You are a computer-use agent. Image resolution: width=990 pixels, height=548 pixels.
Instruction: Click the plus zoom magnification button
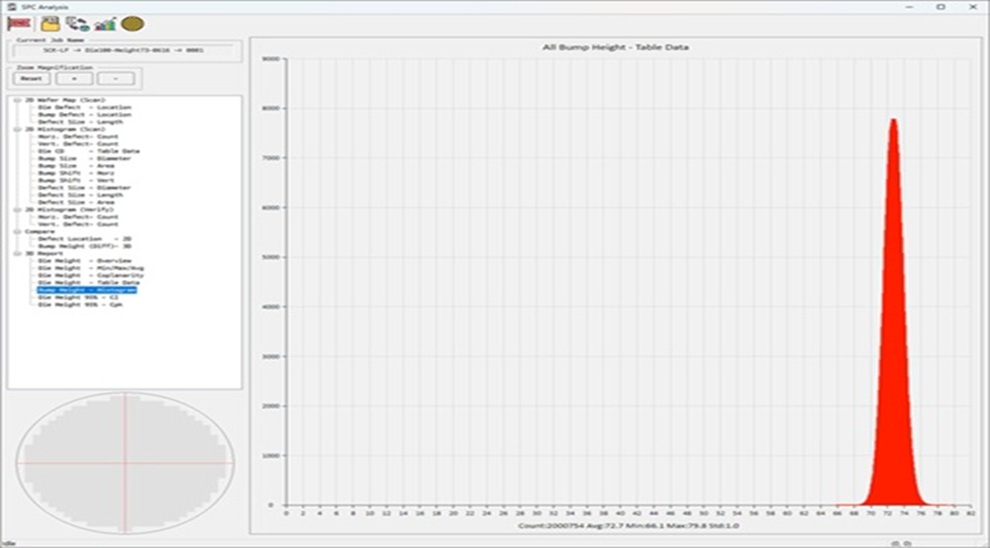point(74,78)
